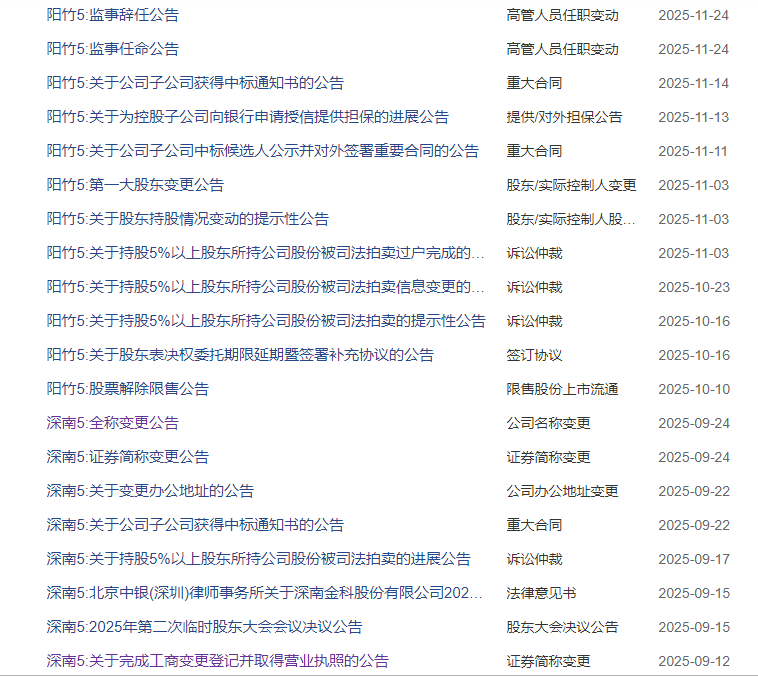Open 阳竹5:关于股东表决权委托期限延期暨签署补充协议的公告

(x=240, y=355)
